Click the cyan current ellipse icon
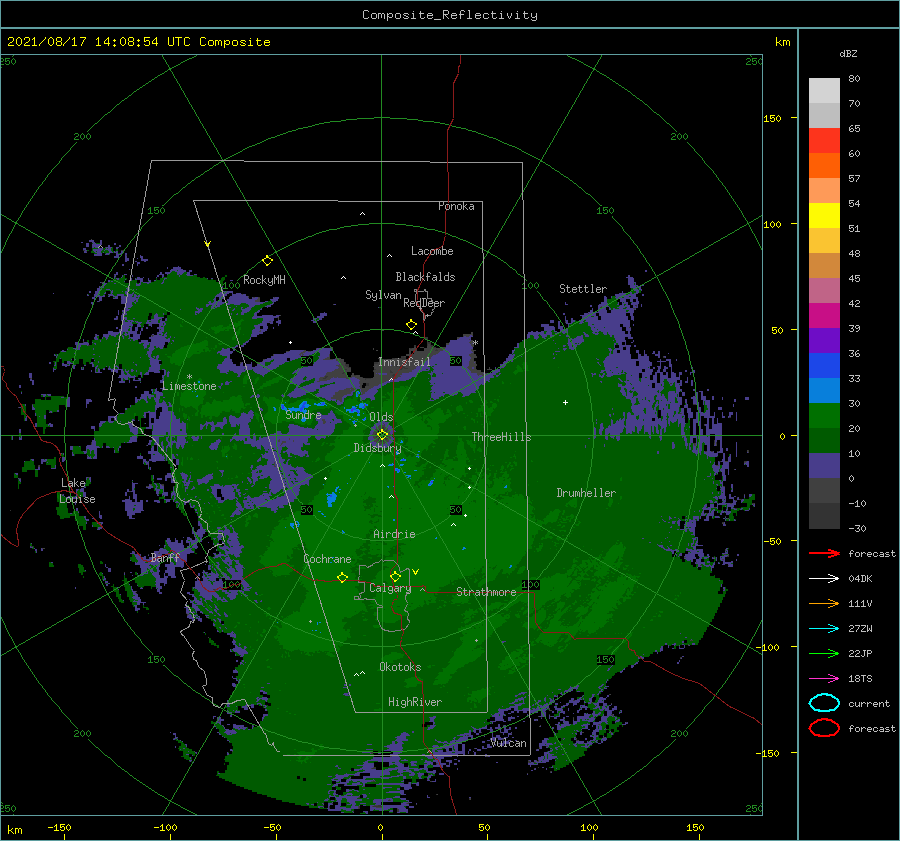The width and height of the screenshot is (900, 841). point(824,703)
